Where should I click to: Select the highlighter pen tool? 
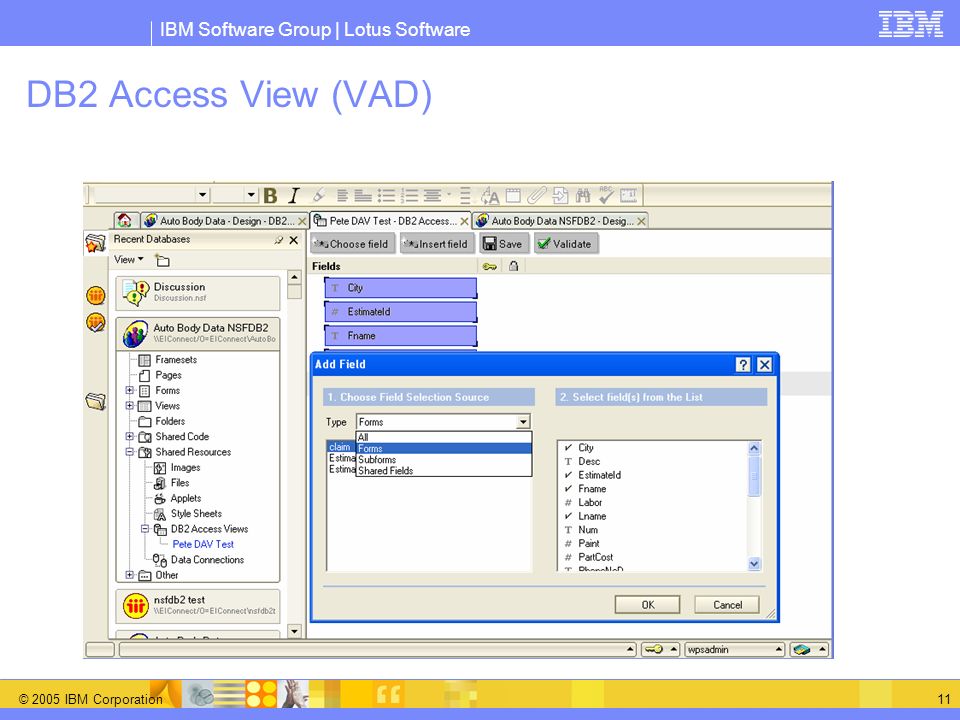pos(318,195)
